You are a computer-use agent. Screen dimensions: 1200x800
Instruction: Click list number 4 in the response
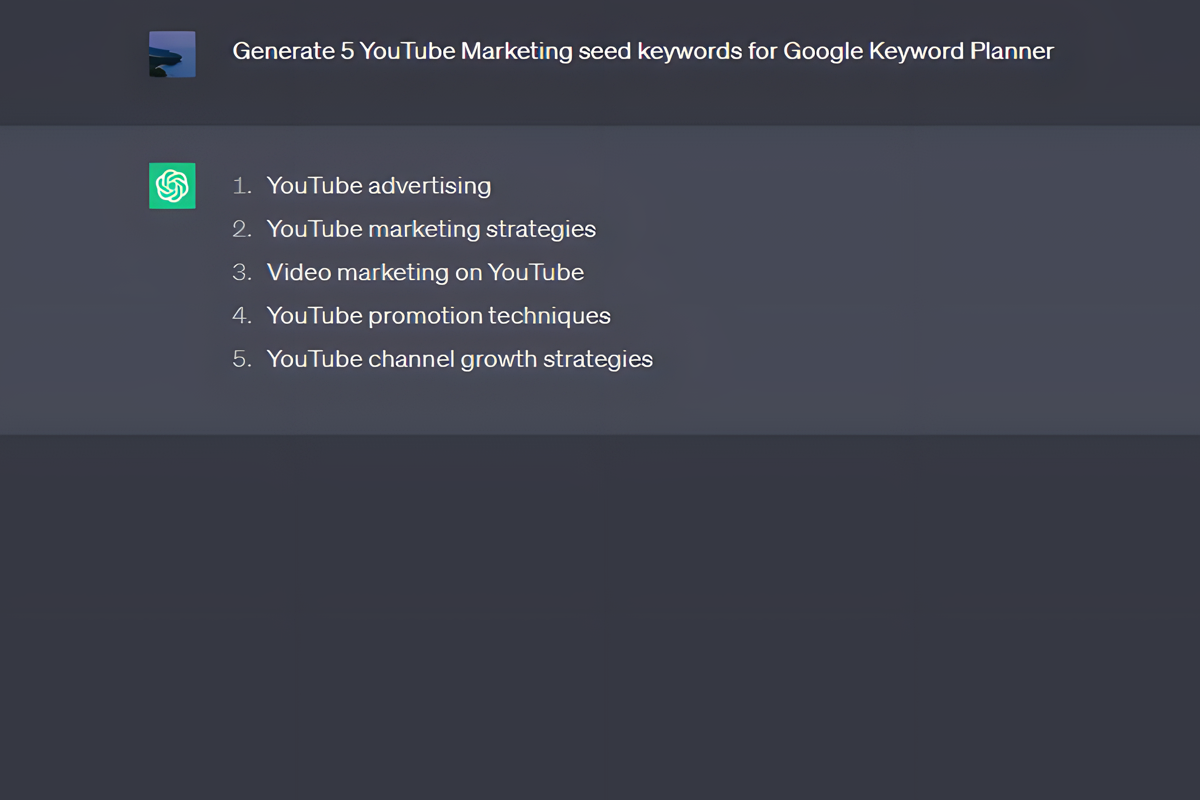(241, 316)
